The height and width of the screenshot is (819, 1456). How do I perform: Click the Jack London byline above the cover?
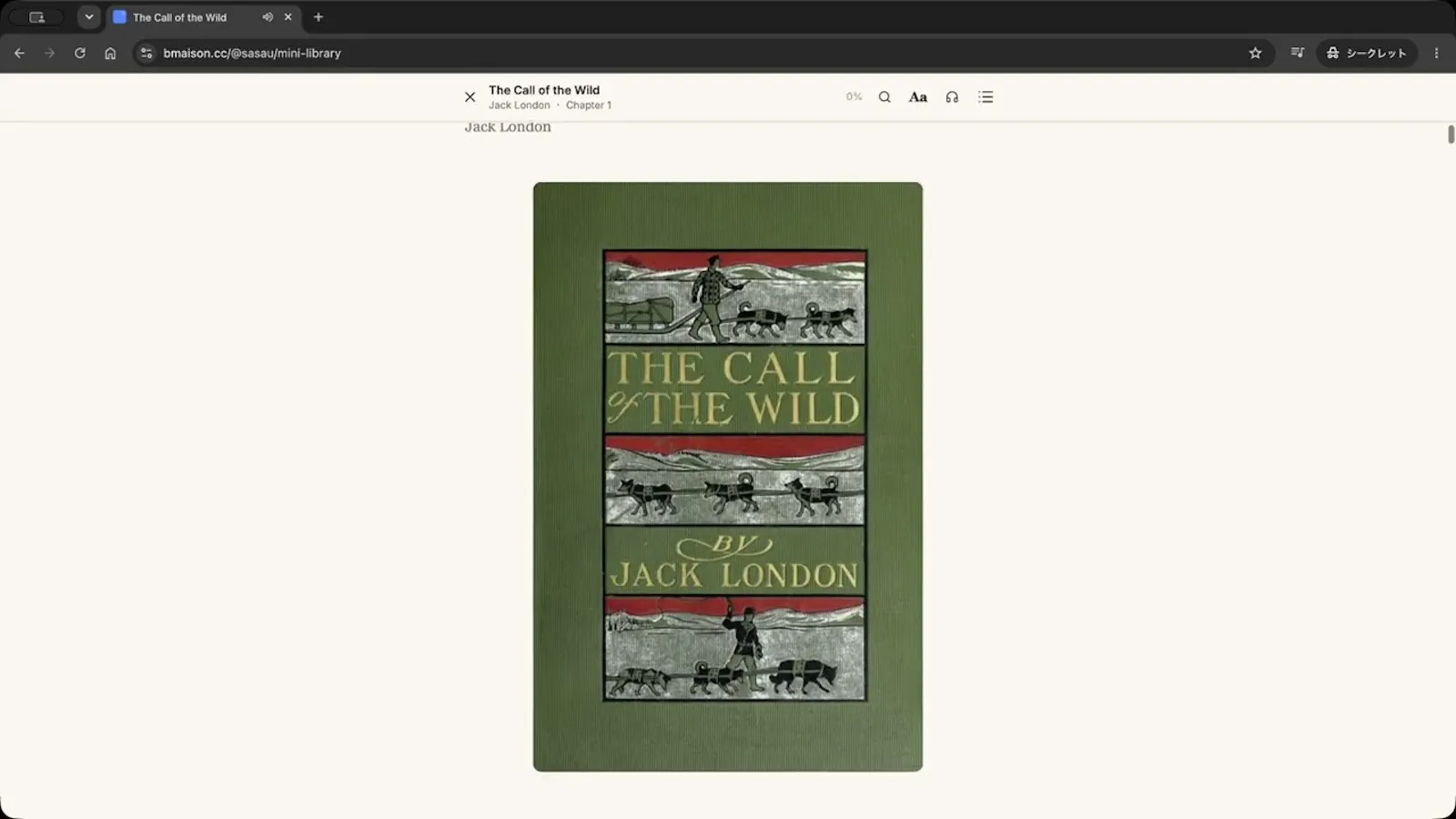tap(508, 127)
